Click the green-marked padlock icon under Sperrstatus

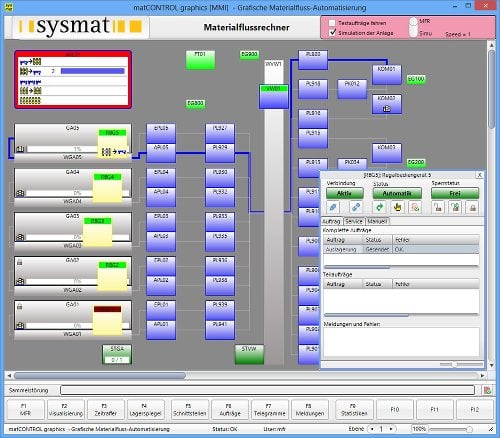point(455,207)
